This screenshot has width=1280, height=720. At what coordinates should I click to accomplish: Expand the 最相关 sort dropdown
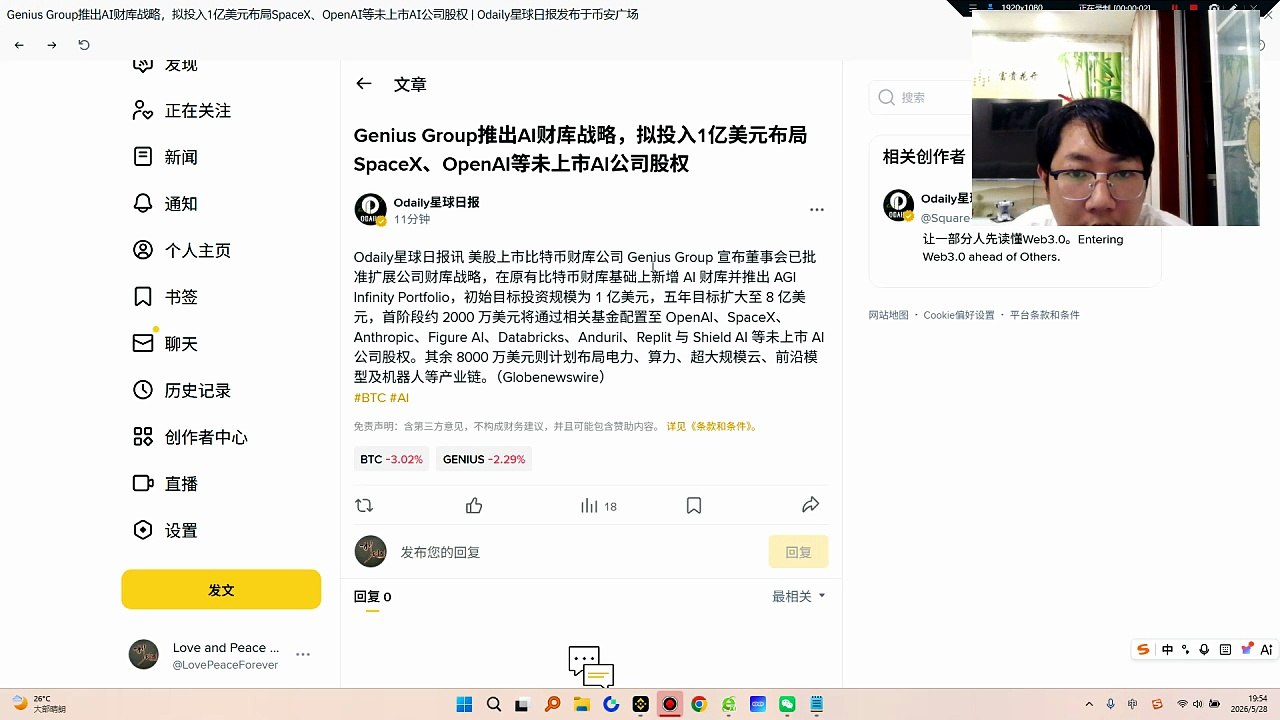[x=799, y=596]
